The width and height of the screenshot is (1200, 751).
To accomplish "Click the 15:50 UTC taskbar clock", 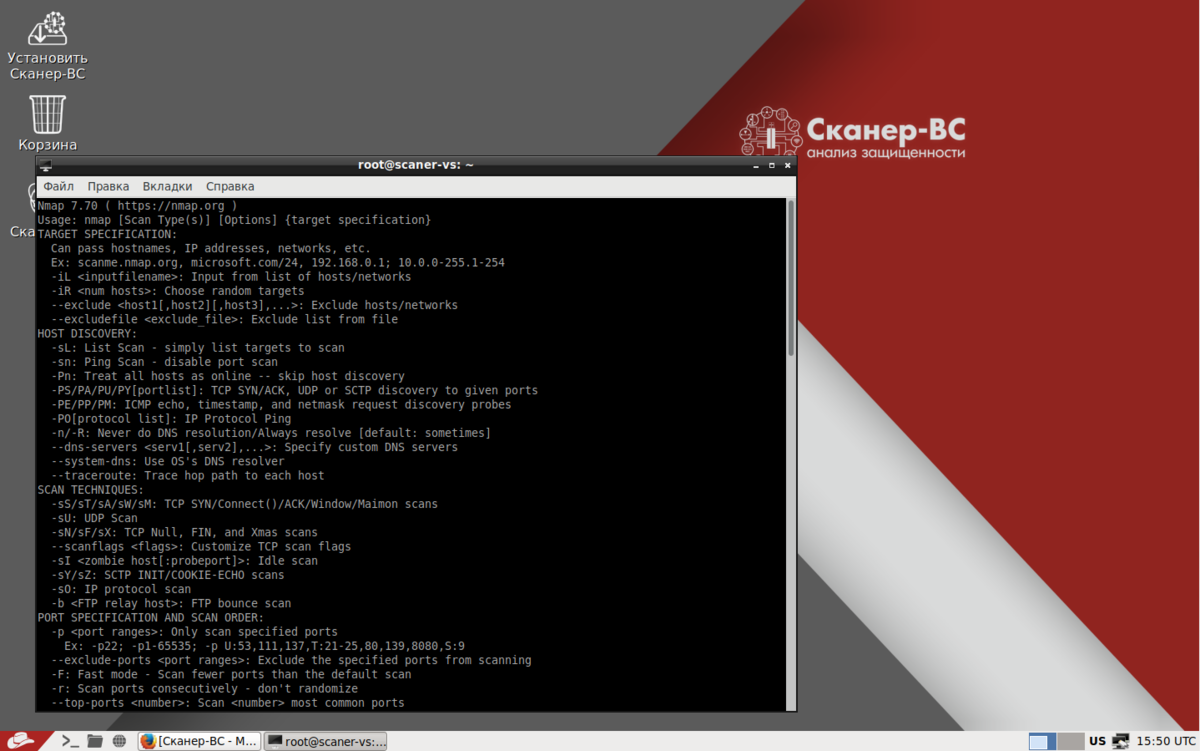I will (x=1165, y=741).
